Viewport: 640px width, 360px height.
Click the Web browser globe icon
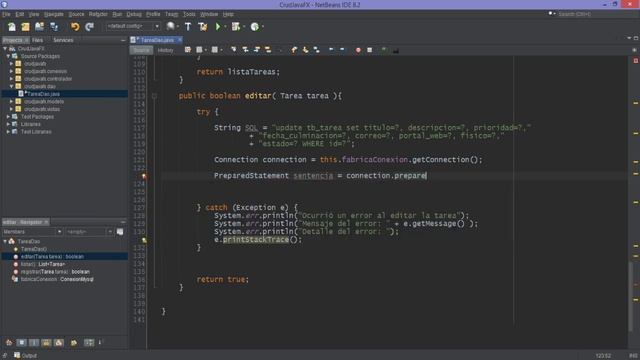pos(171,27)
